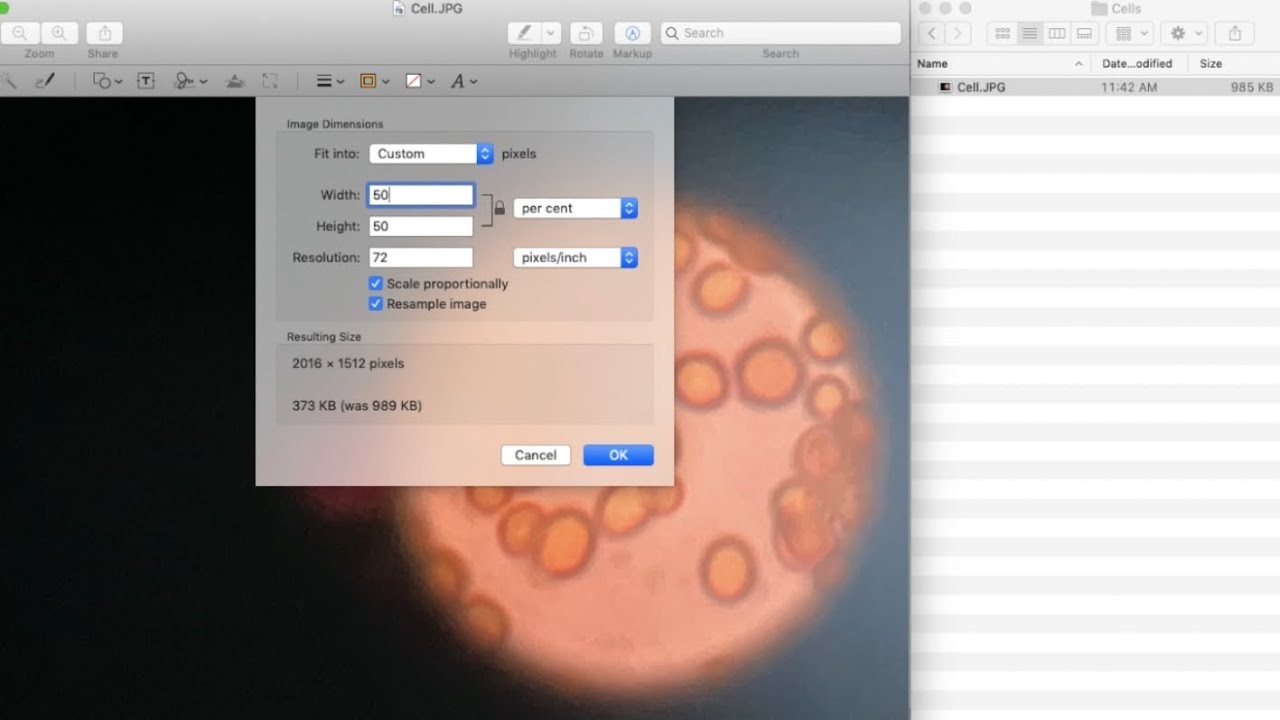1280x720 pixels.
Task: Open the Share button in Preview
Action: [x=104, y=33]
